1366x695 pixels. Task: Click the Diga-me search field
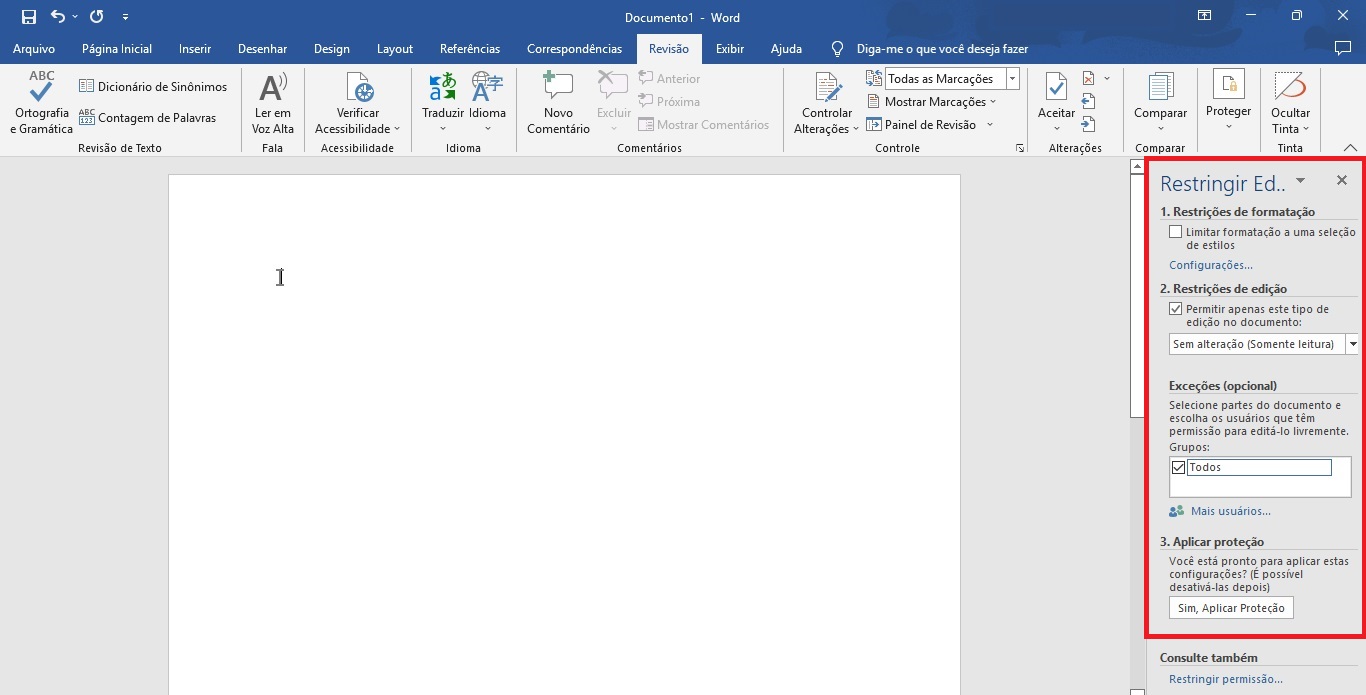pos(942,49)
